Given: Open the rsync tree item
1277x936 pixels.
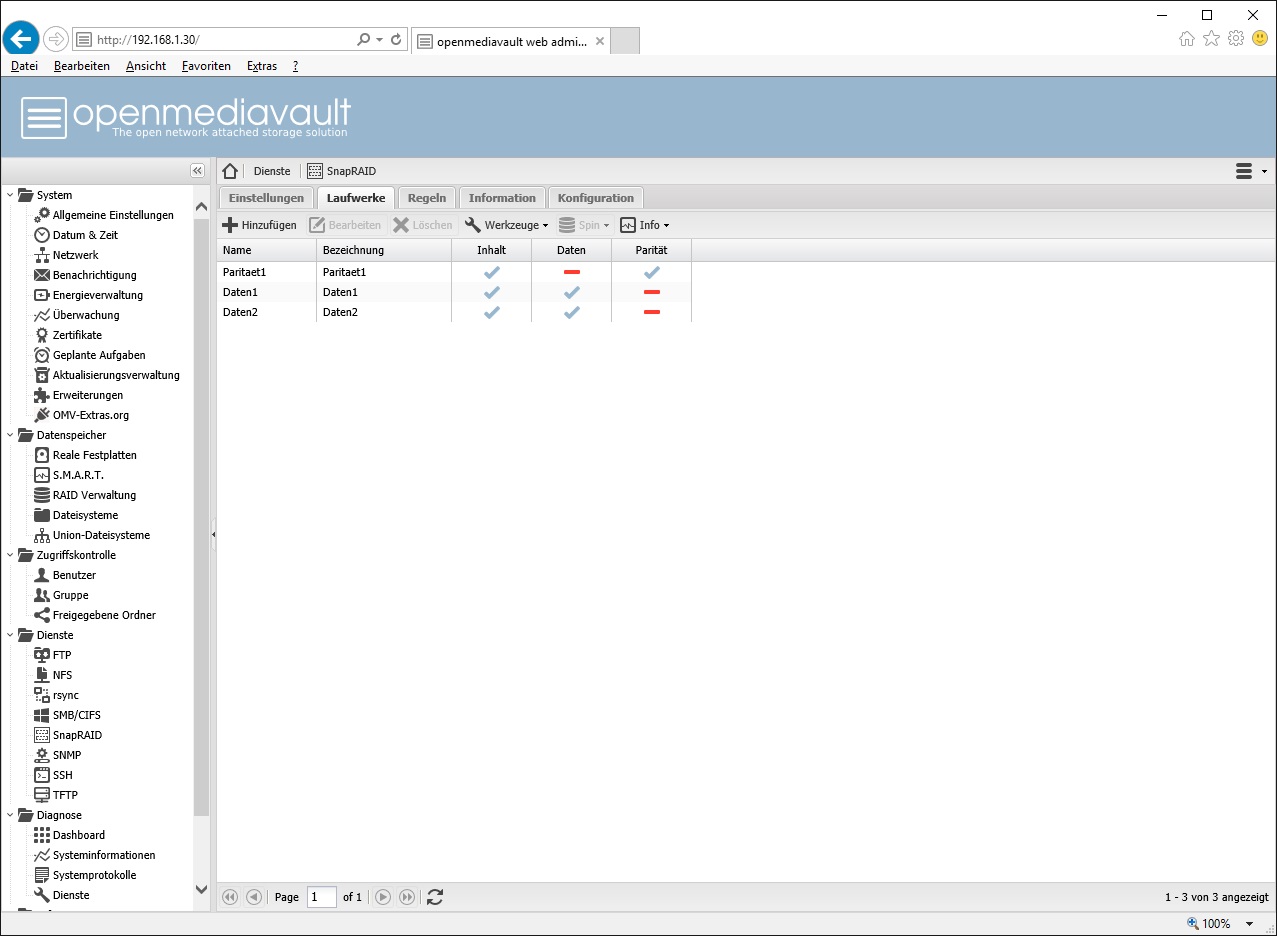Looking at the screenshot, I should point(66,695).
